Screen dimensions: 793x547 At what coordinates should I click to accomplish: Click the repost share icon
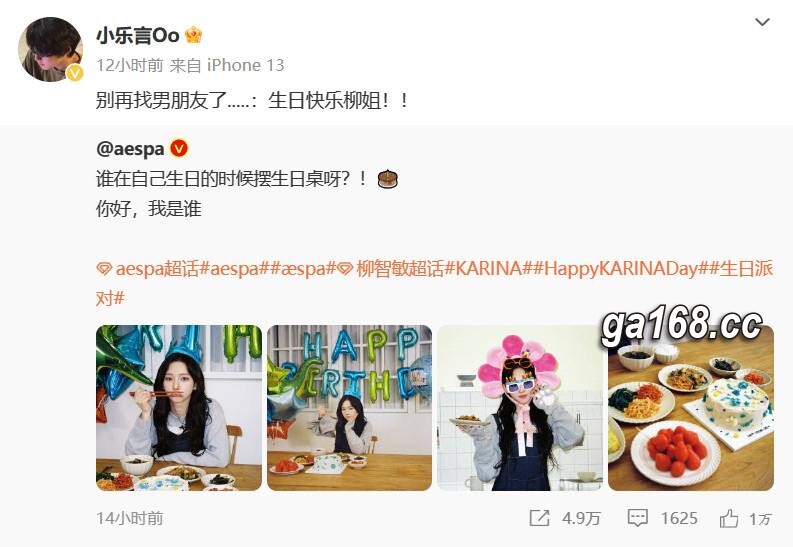click(x=539, y=518)
